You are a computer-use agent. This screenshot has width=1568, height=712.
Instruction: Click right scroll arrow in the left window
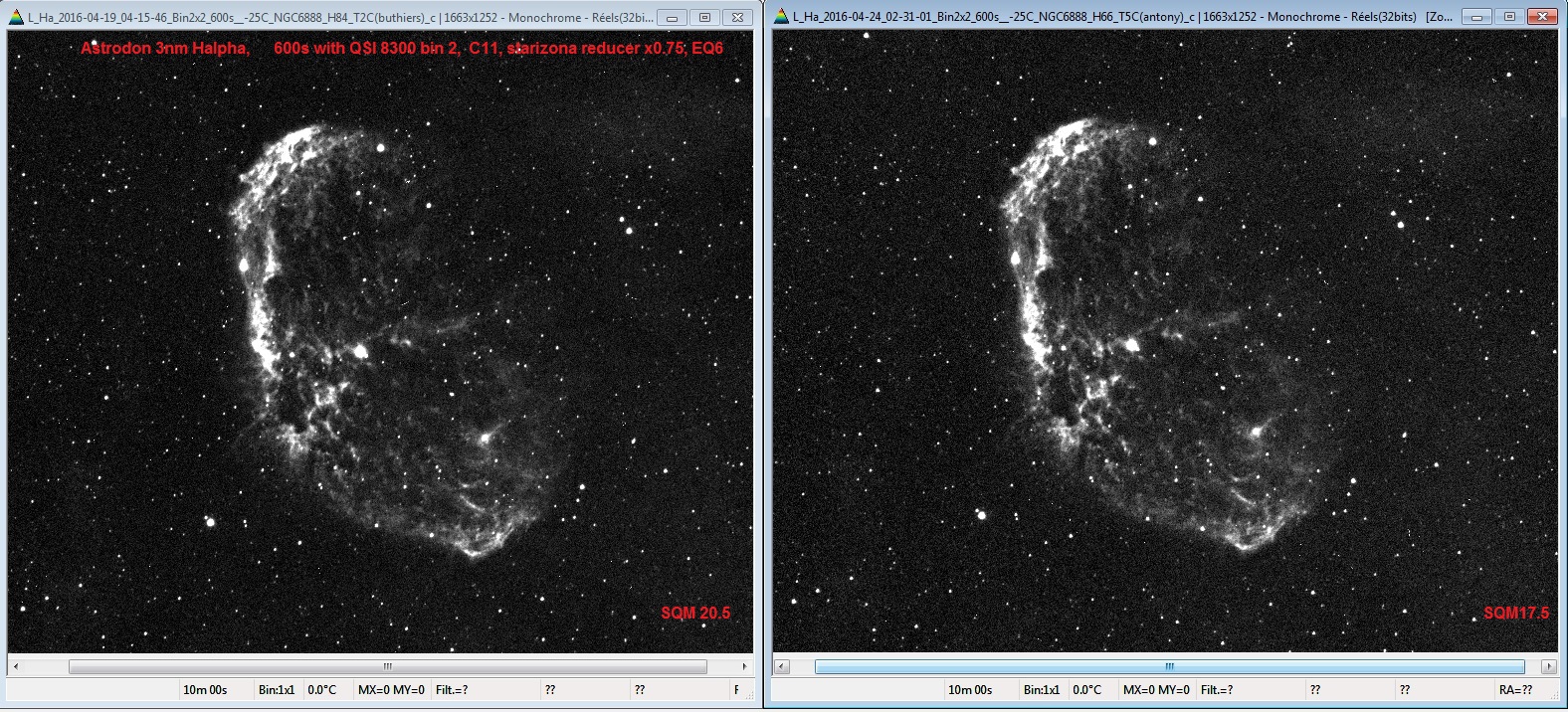(744, 666)
